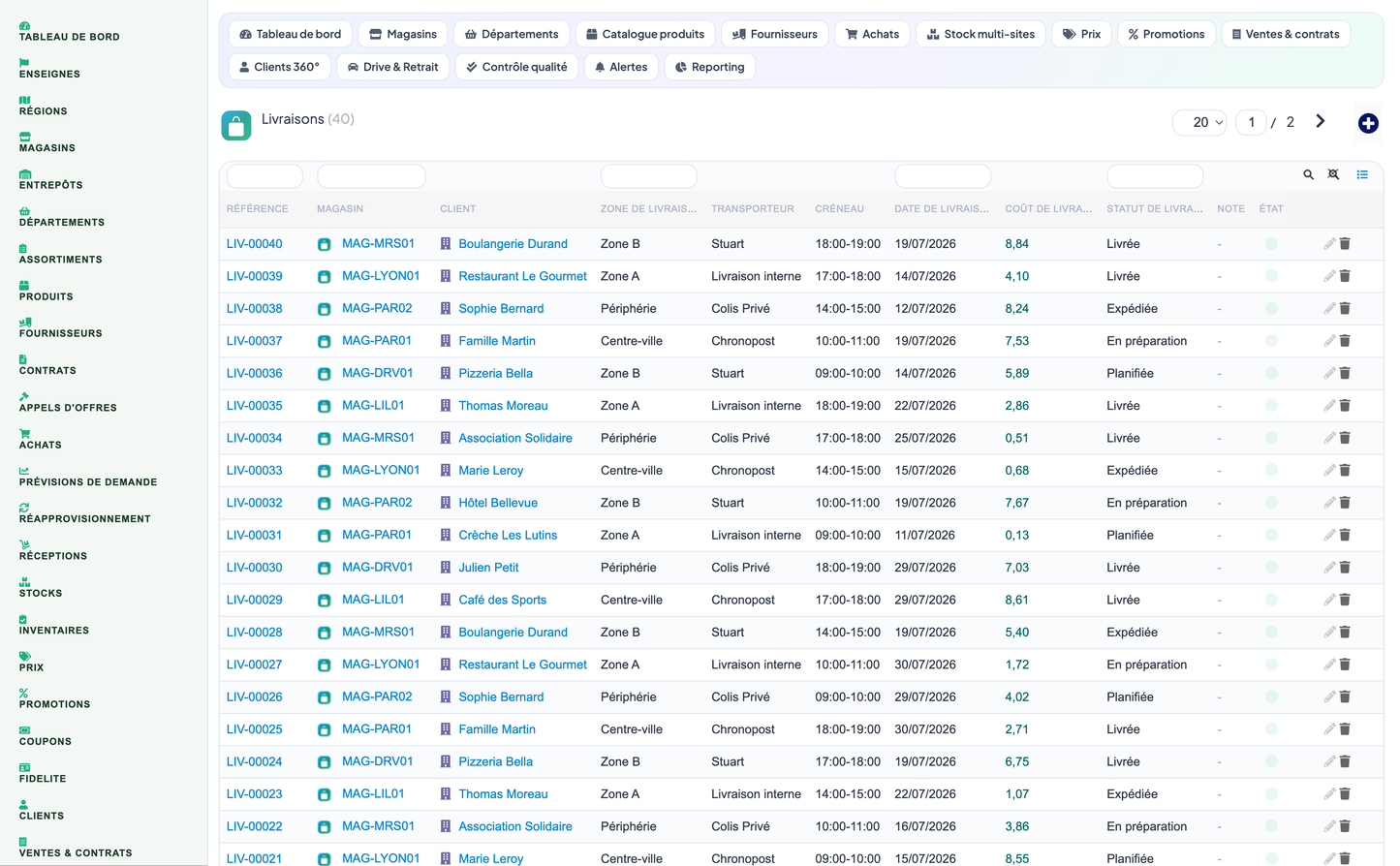The width and height of the screenshot is (1400, 866).
Task: Click the Magasin filter input field
Action: [x=372, y=176]
